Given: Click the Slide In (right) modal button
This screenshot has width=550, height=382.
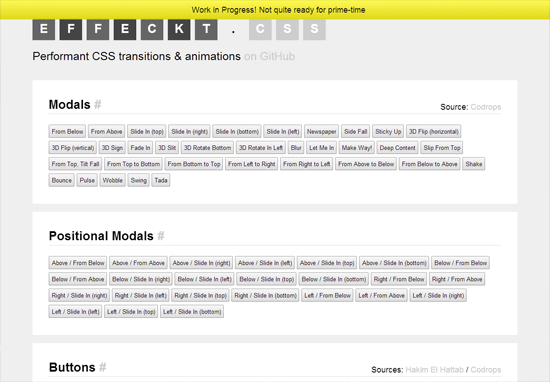Looking at the screenshot, I should tap(189, 132).
